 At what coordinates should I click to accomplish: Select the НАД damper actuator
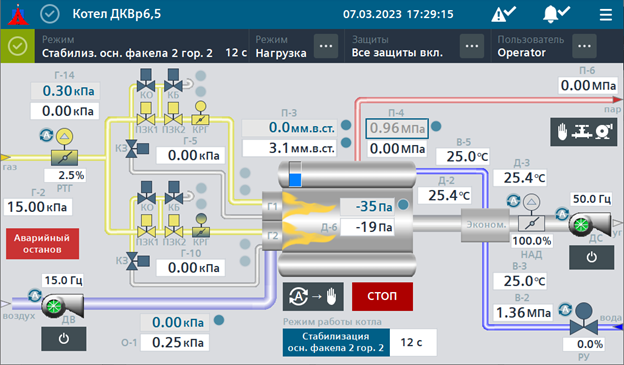pos(531,213)
